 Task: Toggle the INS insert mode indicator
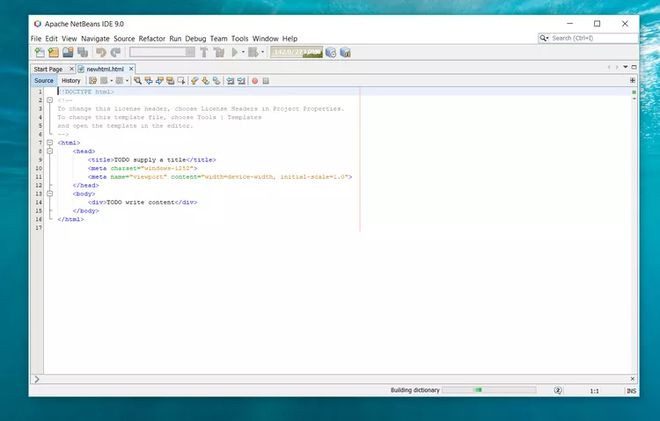click(x=631, y=391)
